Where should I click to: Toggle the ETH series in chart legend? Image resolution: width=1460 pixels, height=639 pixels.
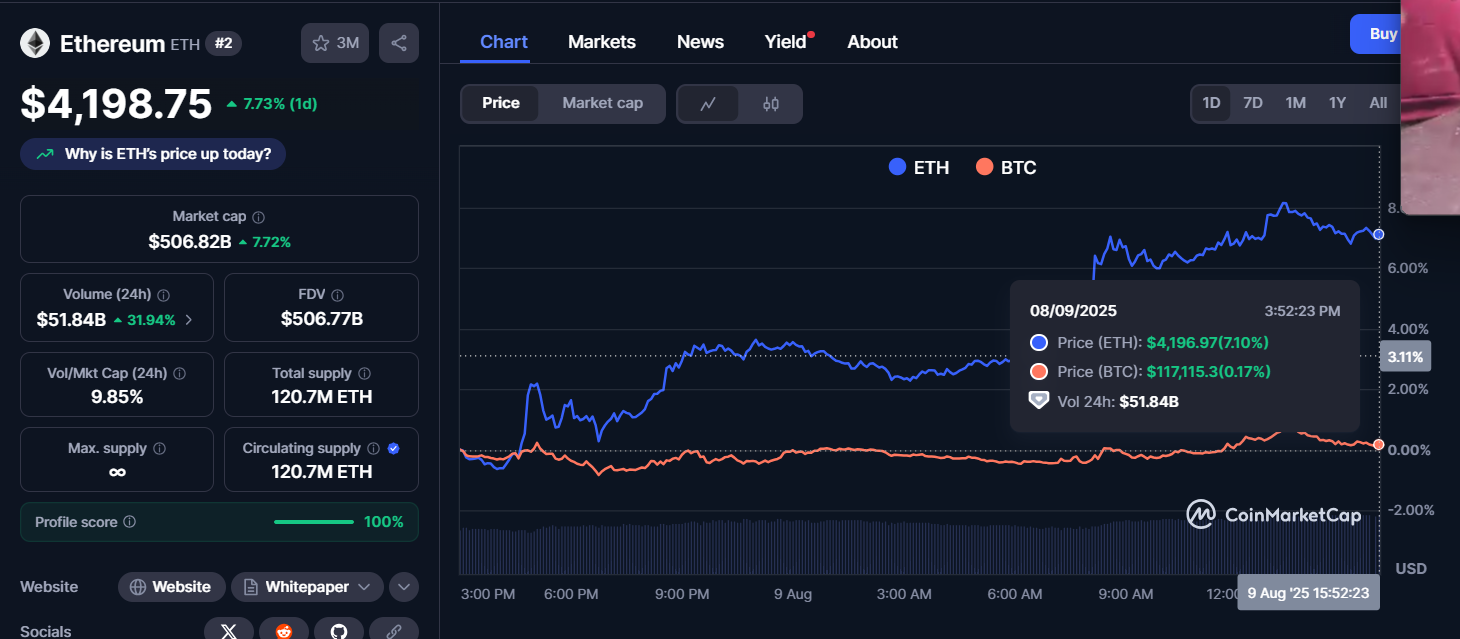pyautogui.click(x=919, y=167)
